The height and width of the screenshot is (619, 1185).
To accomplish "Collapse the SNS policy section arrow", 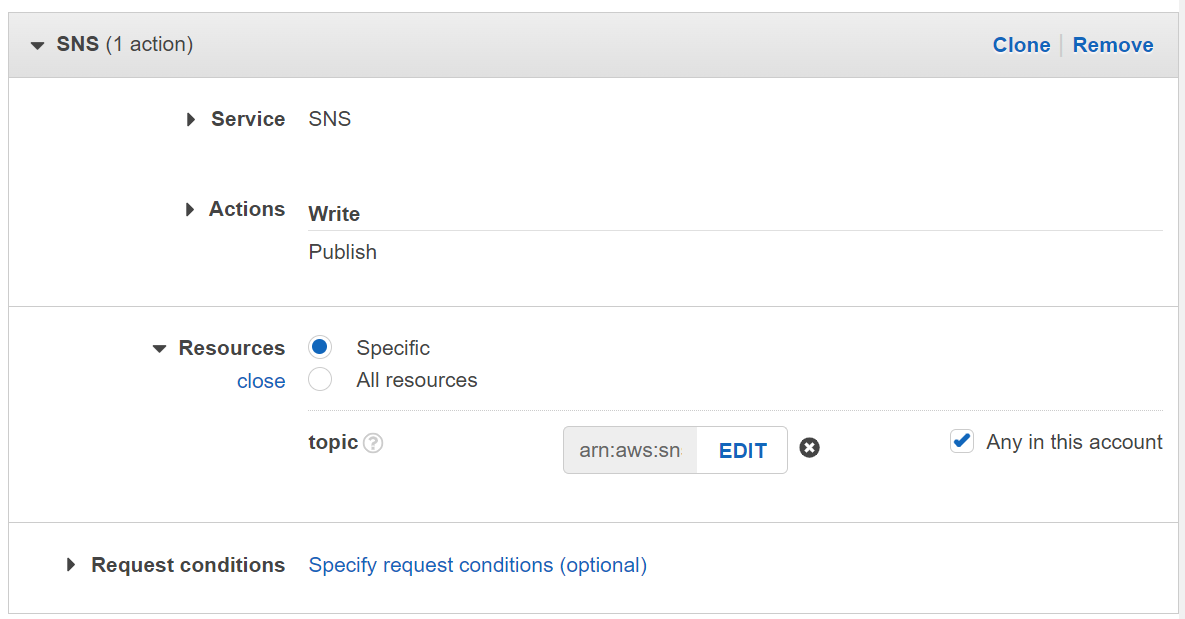I will [38, 45].
